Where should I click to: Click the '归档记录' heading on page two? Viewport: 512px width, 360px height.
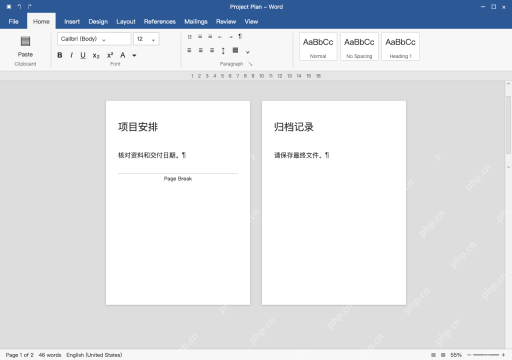pos(294,127)
